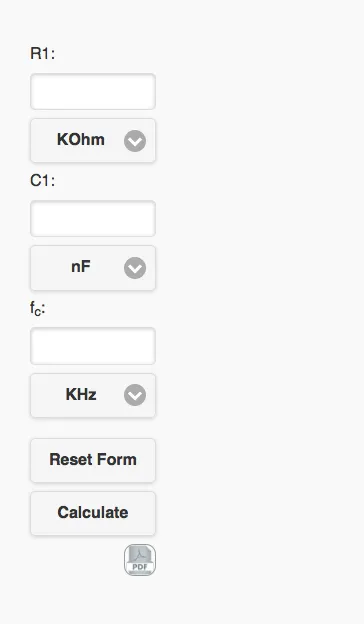Click the Calculate button

click(x=93, y=513)
